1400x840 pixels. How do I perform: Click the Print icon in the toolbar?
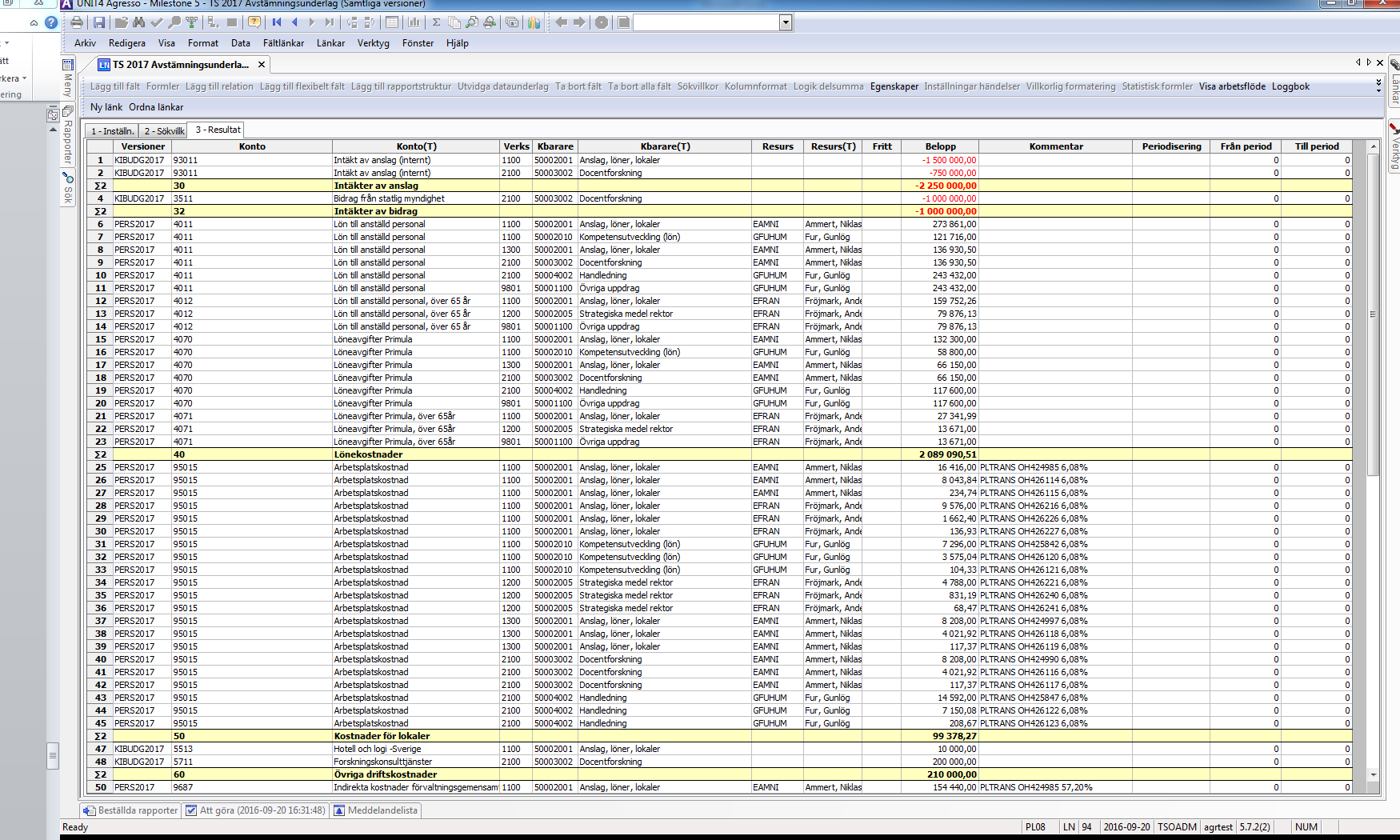(x=77, y=22)
